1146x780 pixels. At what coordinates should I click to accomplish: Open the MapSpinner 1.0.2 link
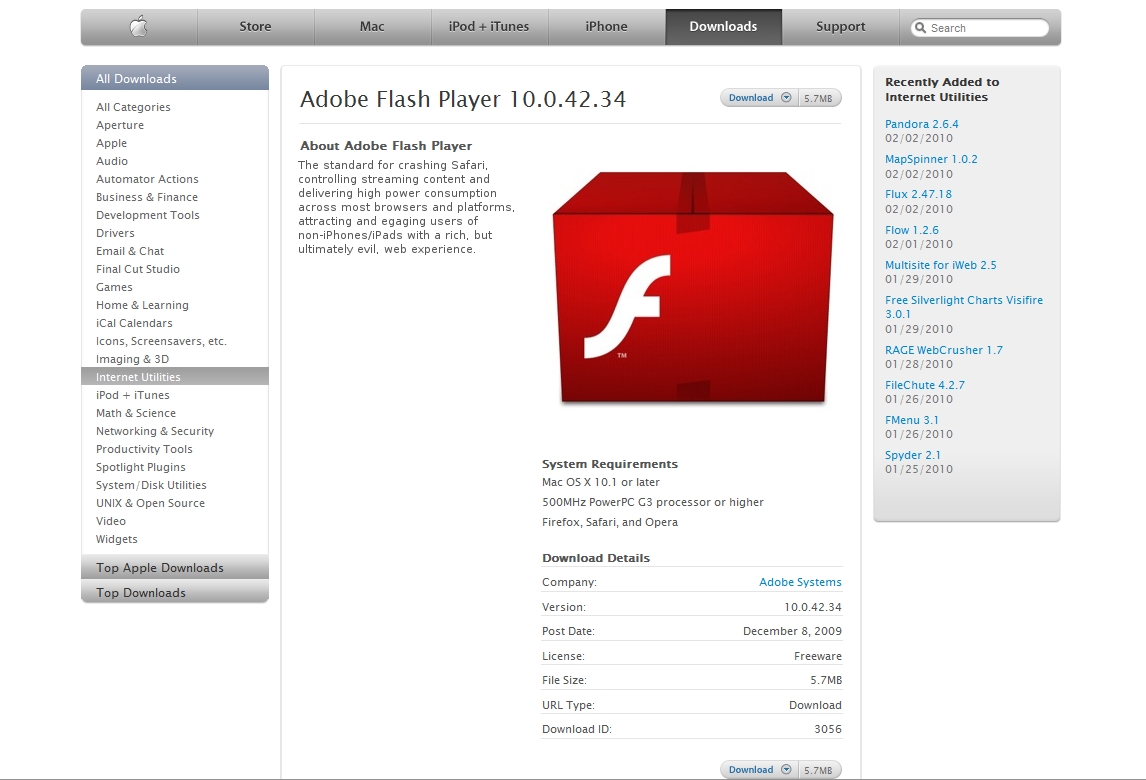pos(931,159)
